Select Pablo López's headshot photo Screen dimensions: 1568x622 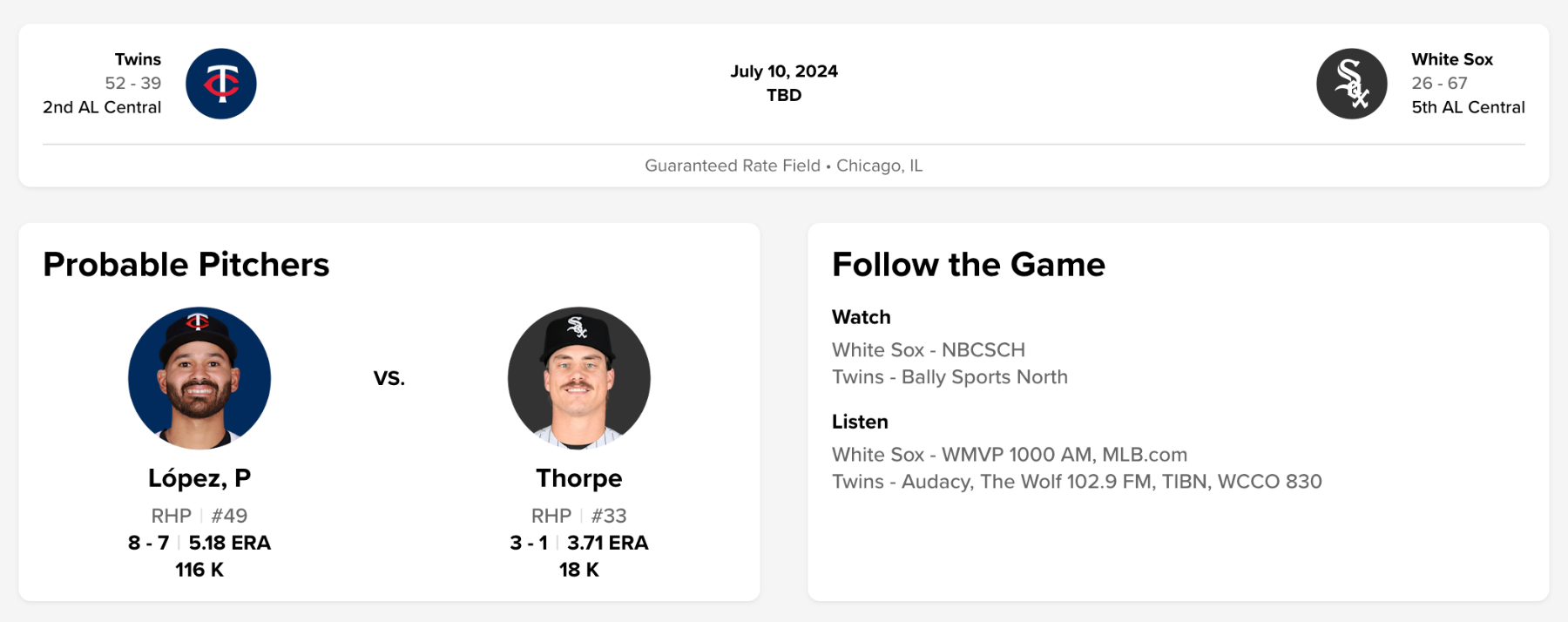click(199, 378)
